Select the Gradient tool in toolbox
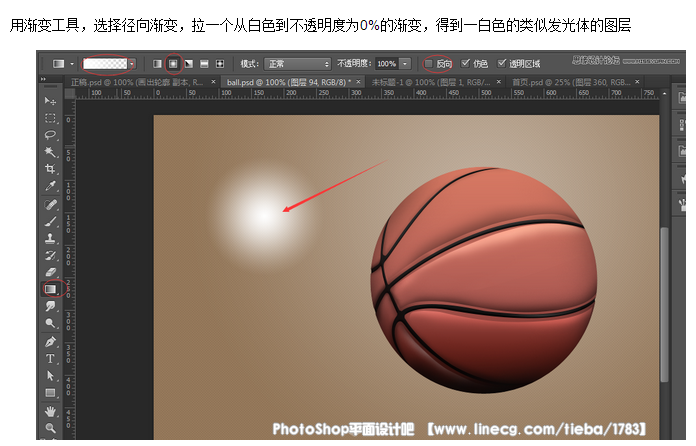Image resolution: width=696 pixels, height=446 pixels. click(50, 289)
